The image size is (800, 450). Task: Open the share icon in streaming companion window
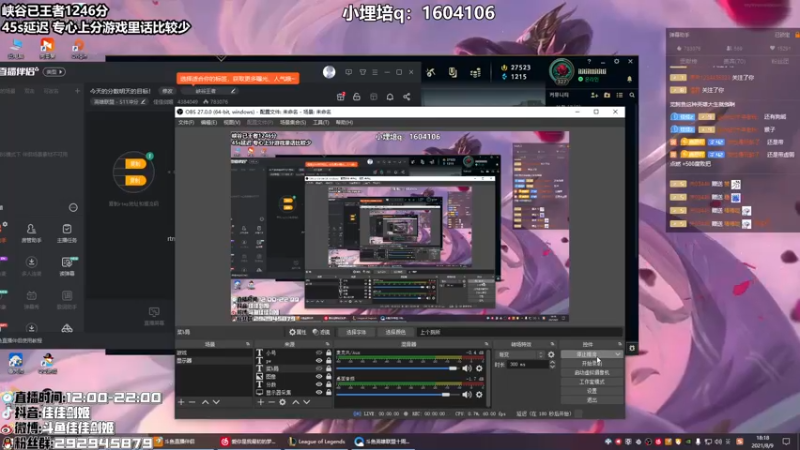[407, 97]
